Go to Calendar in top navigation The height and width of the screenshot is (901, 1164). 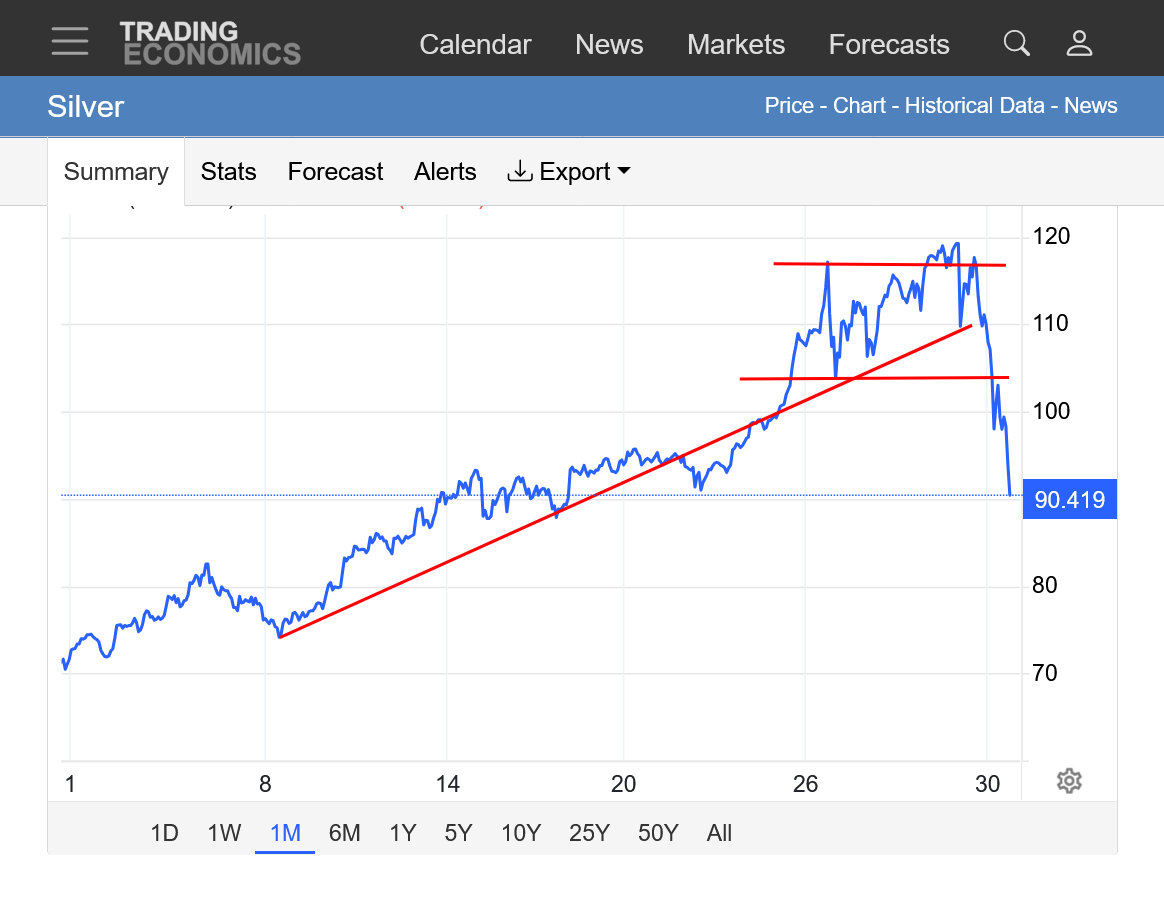[x=475, y=45]
